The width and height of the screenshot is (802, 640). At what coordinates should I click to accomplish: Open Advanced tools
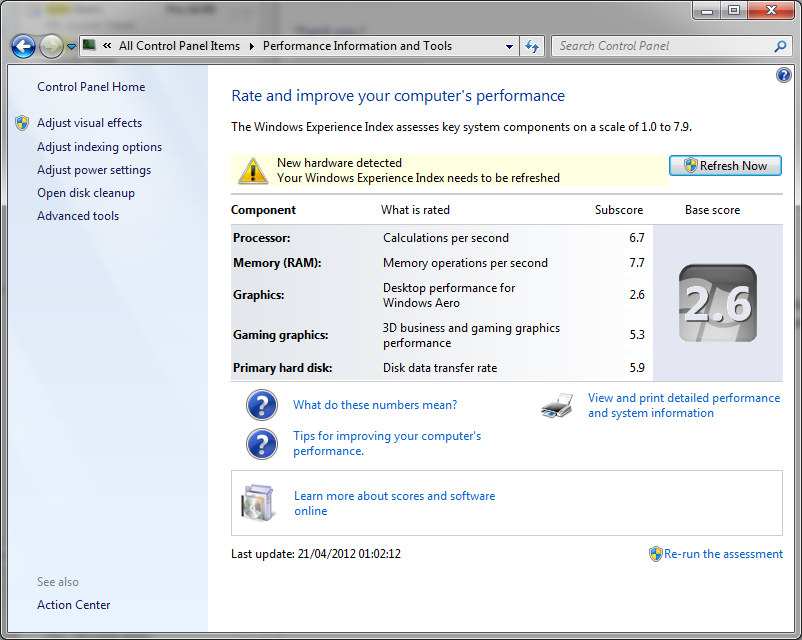(x=78, y=216)
